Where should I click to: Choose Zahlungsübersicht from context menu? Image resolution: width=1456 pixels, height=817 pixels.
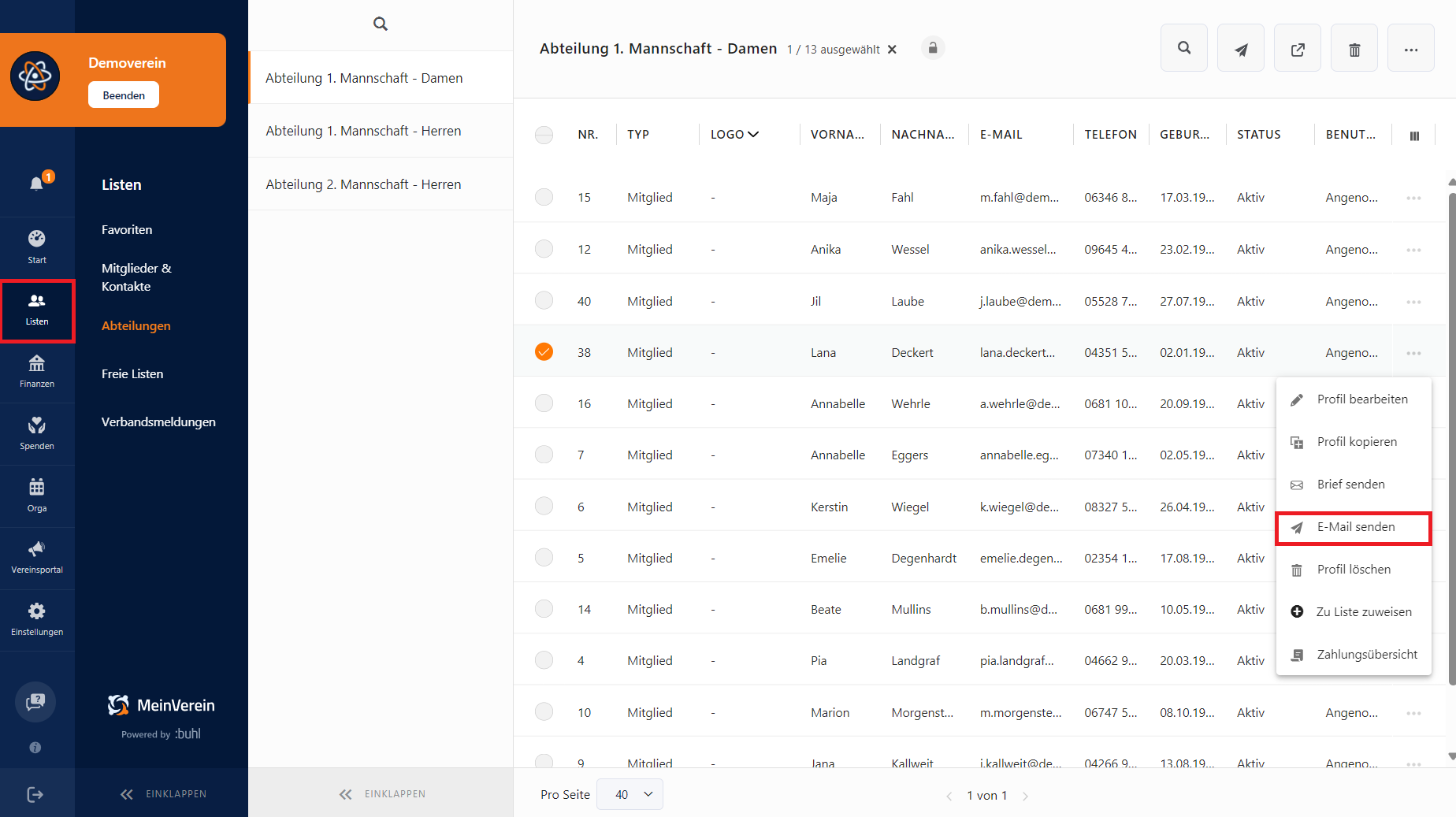coord(1354,655)
